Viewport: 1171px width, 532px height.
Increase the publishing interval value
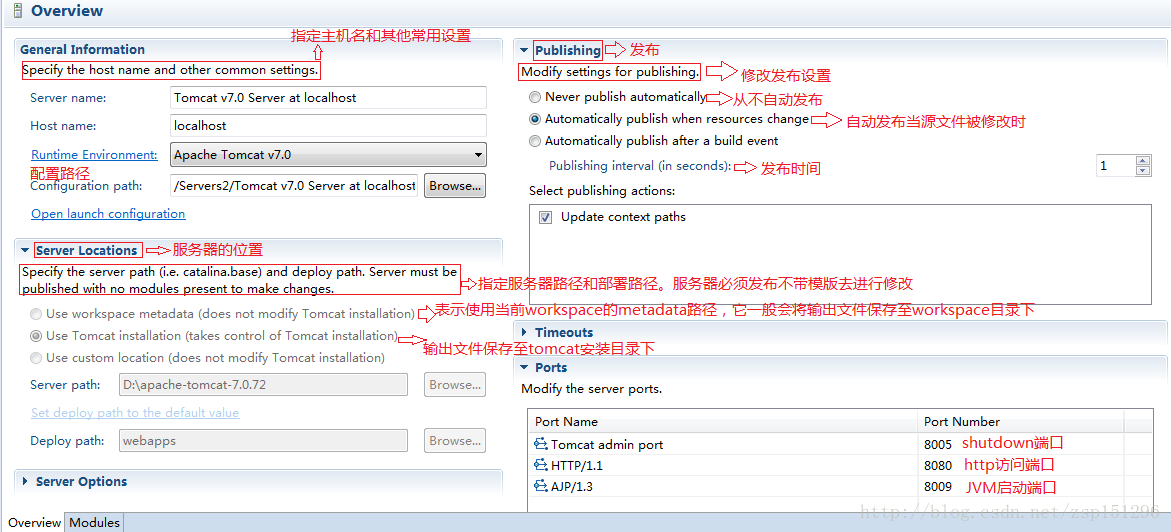pyautogui.click(x=1142, y=161)
